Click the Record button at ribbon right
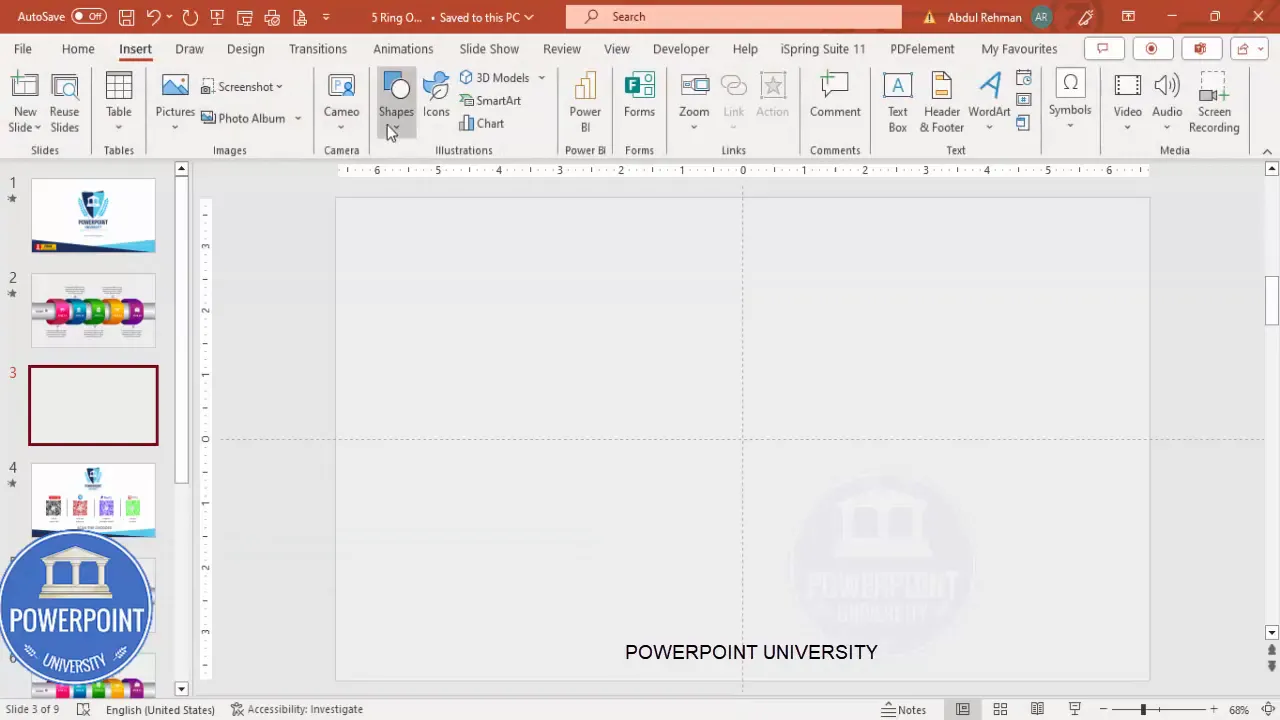Viewport: 1280px width, 720px height. 1151,49
